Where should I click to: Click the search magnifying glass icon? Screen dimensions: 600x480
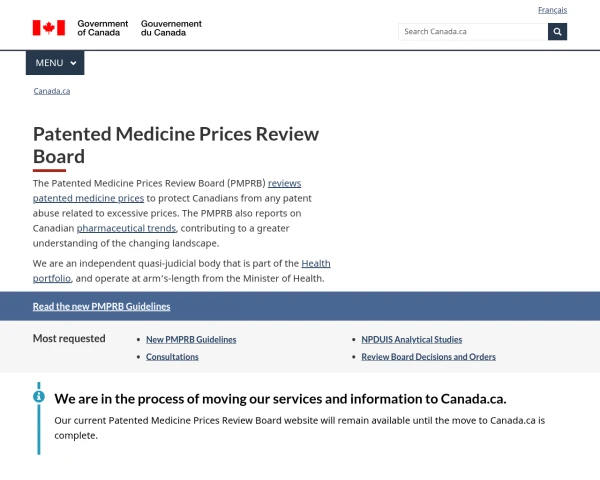coord(557,31)
